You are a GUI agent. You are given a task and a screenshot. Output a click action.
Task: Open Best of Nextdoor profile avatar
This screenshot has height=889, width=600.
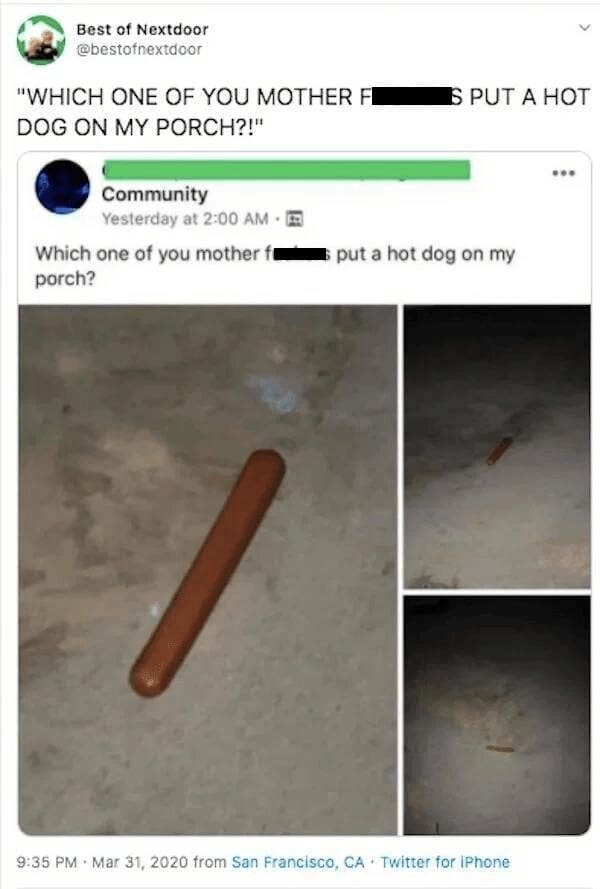click(40, 40)
